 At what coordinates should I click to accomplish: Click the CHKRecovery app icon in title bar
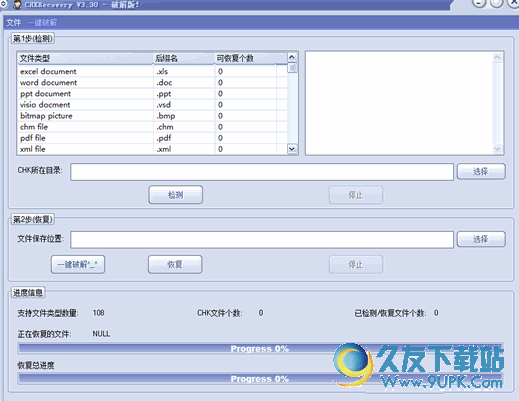pyautogui.click(x=17, y=5)
